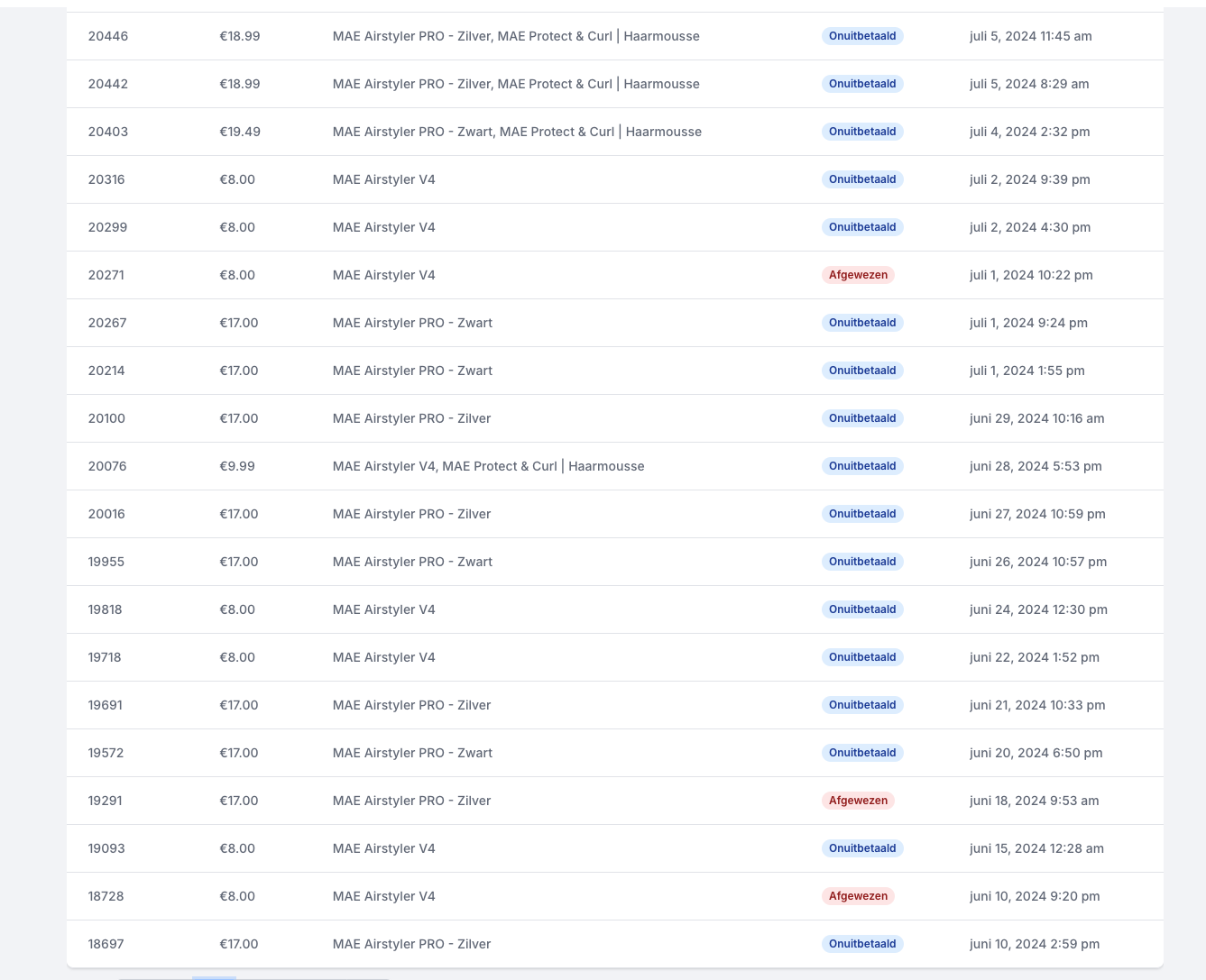This screenshot has height=980, width=1206.
Task: Click order number 20403
Action: [108, 132]
